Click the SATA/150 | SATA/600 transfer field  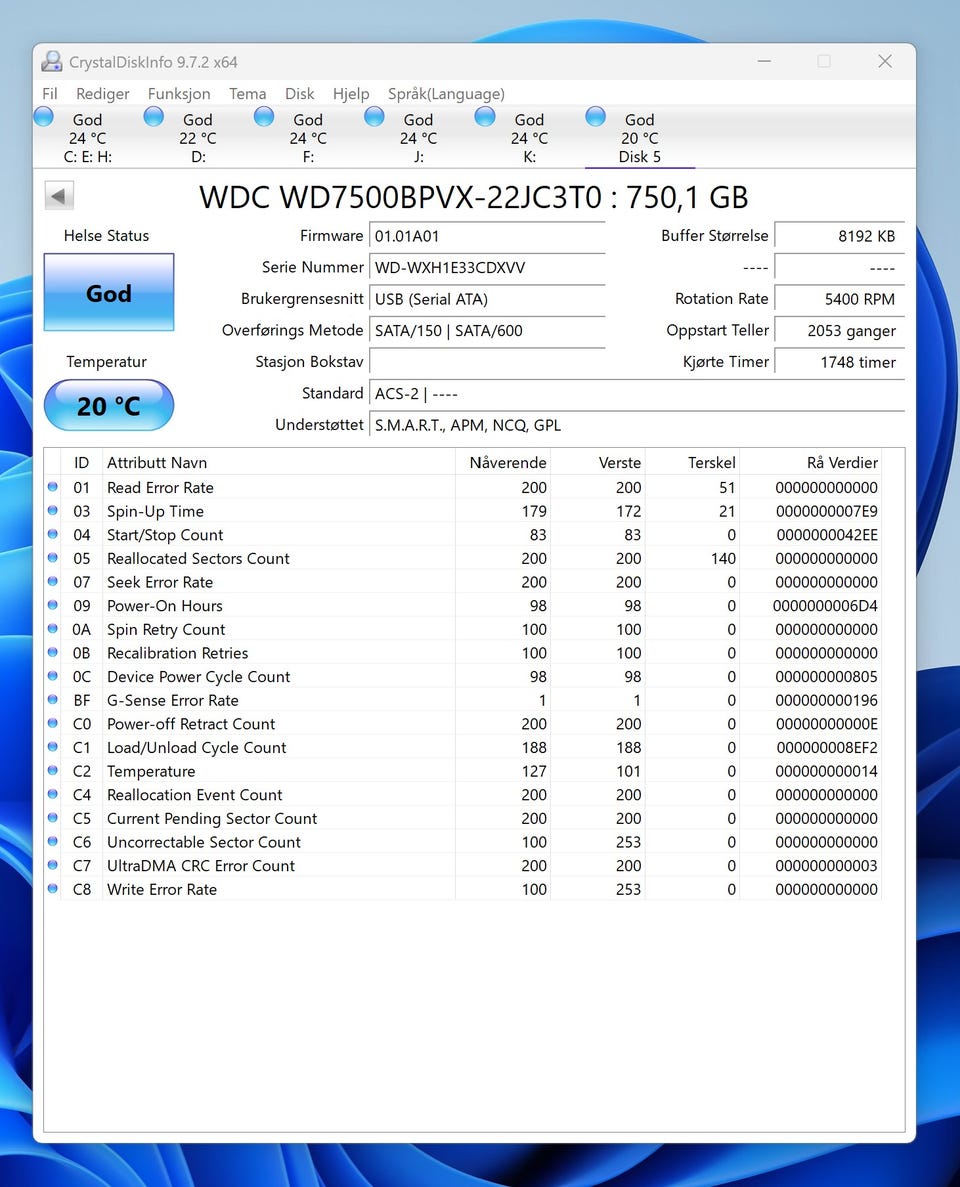click(x=487, y=331)
